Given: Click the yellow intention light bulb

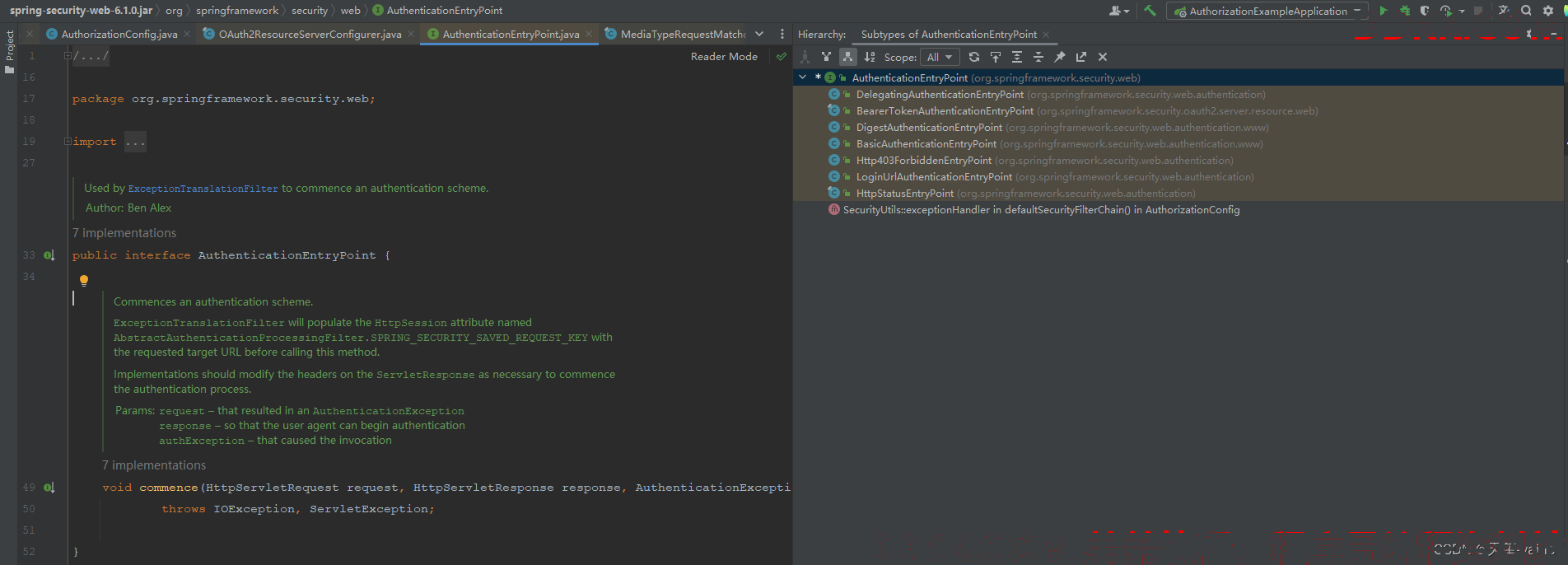Looking at the screenshot, I should [83, 281].
